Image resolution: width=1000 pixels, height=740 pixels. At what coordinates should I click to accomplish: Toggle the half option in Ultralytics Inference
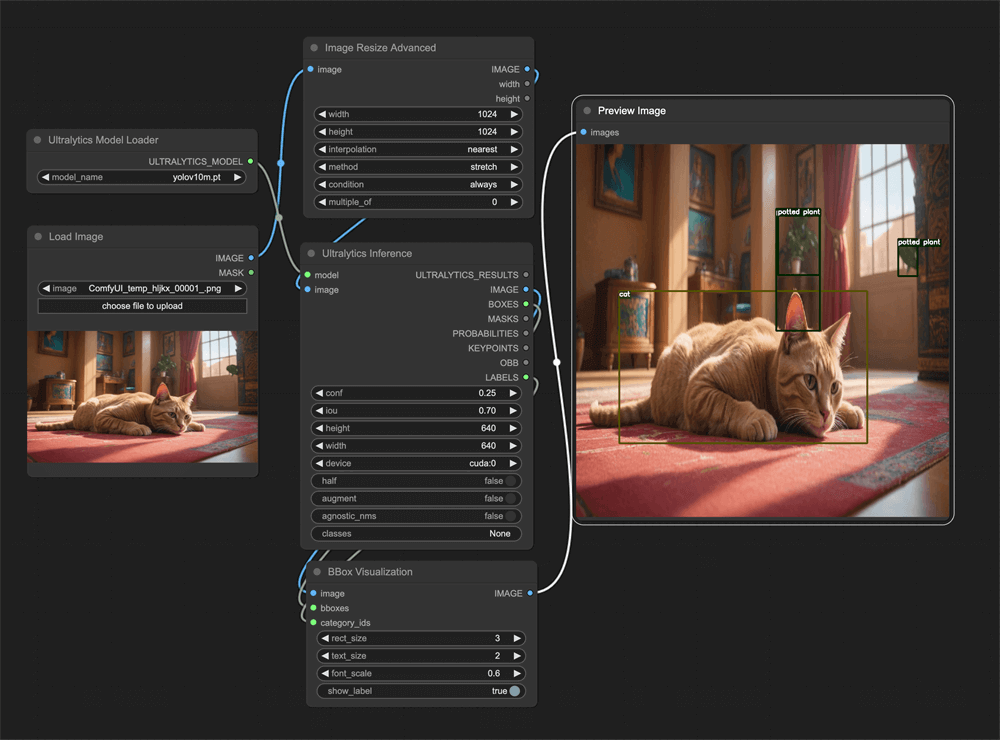tap(416, 481)
